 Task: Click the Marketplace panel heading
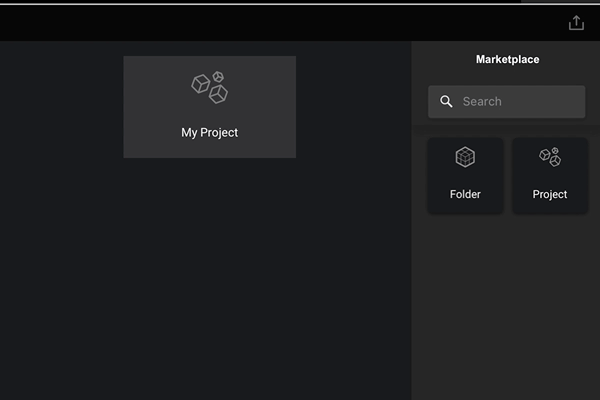(x=507, y=60)
